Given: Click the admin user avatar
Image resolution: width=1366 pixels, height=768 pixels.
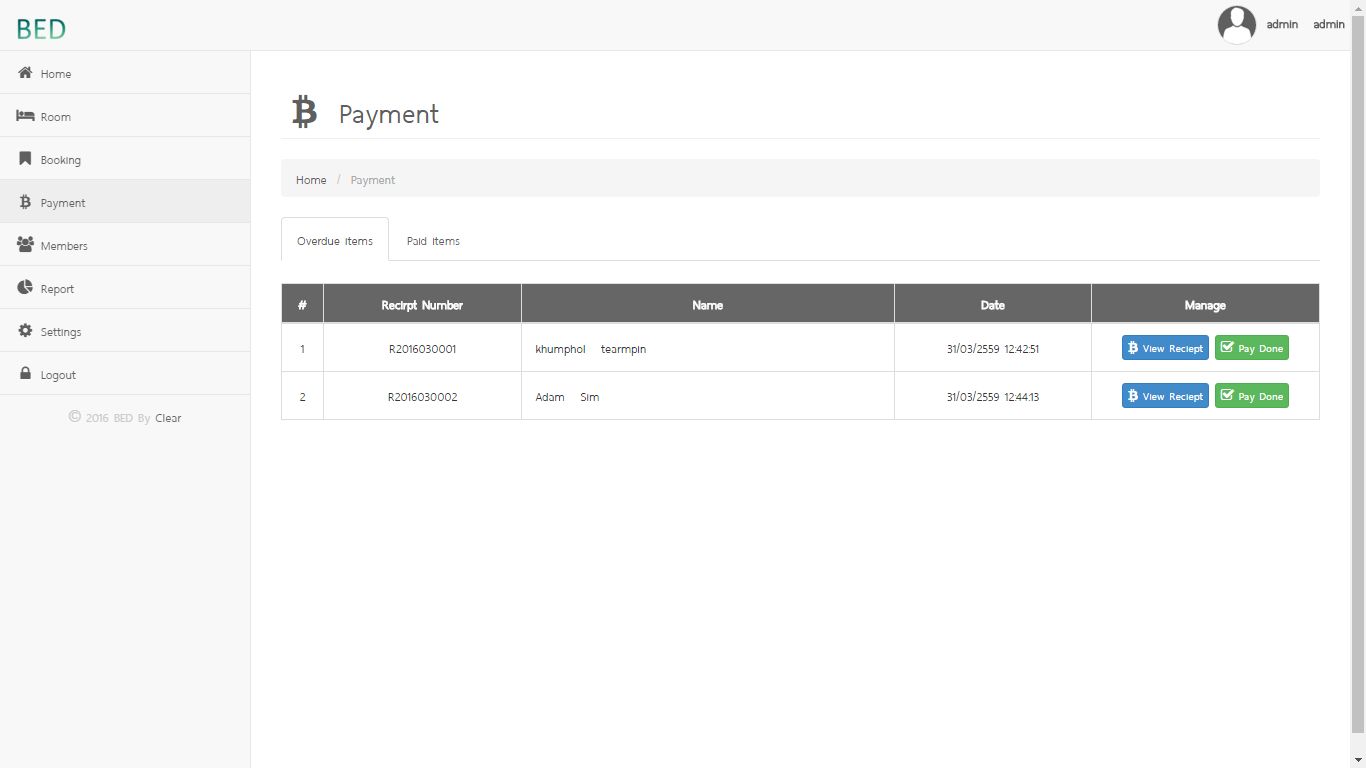Looking at the screenshot, I should pyautogui.click(x=1236, y=25).
